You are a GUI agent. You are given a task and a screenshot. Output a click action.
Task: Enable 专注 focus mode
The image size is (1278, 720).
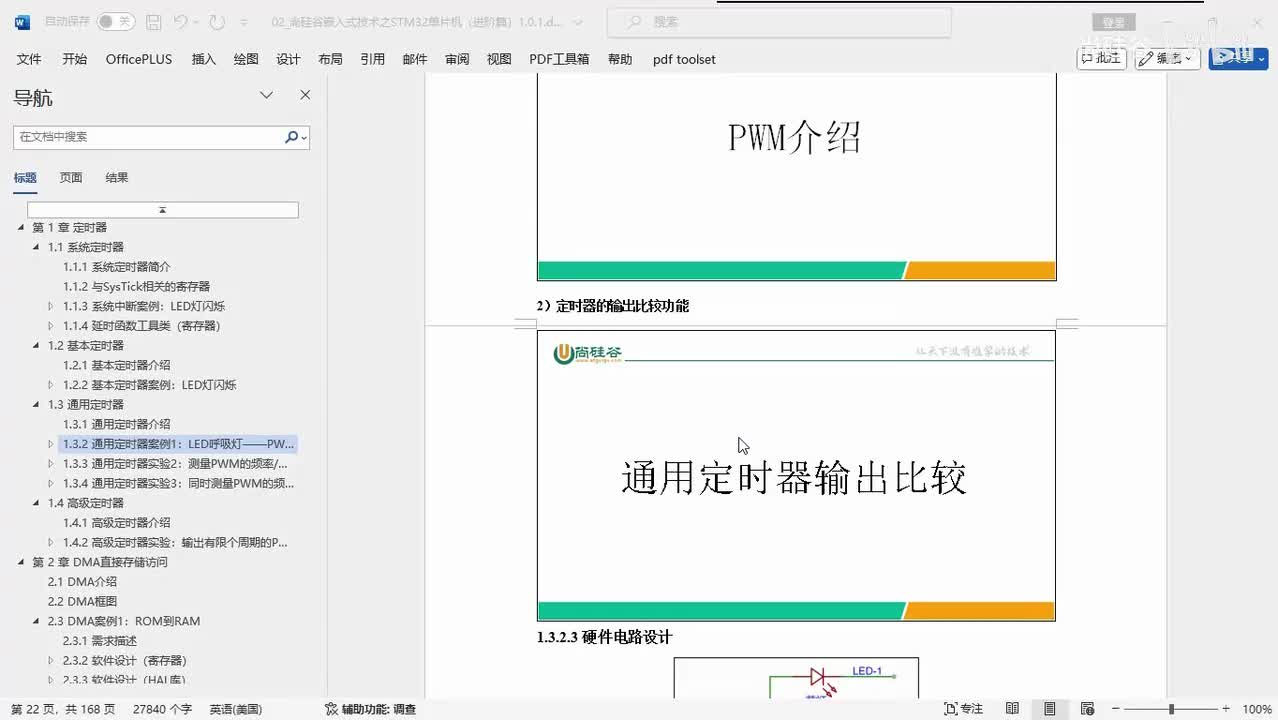pos(964,709)
